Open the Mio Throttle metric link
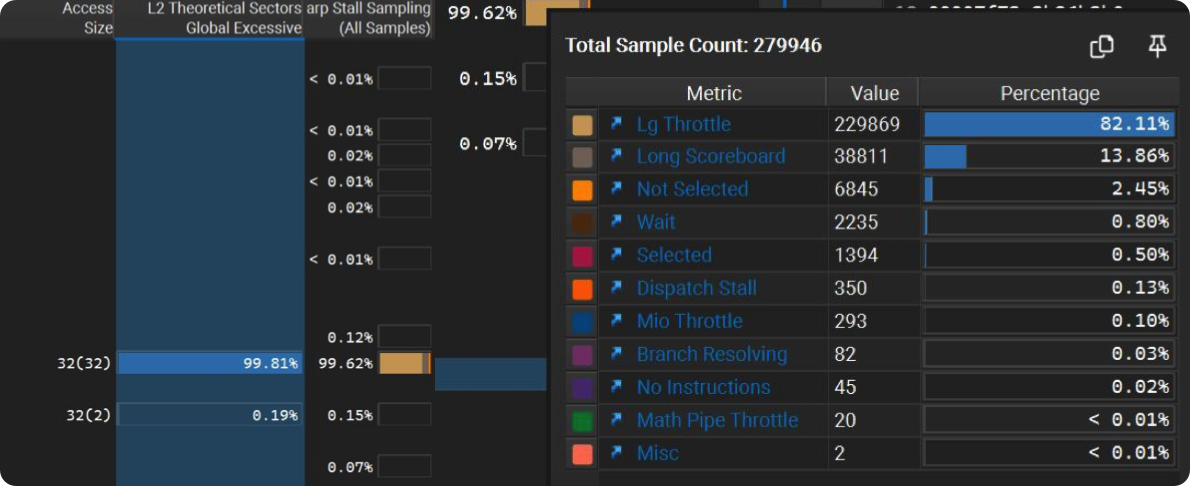This screenshot has height=486, width=1190. click(x=690, y=321)
